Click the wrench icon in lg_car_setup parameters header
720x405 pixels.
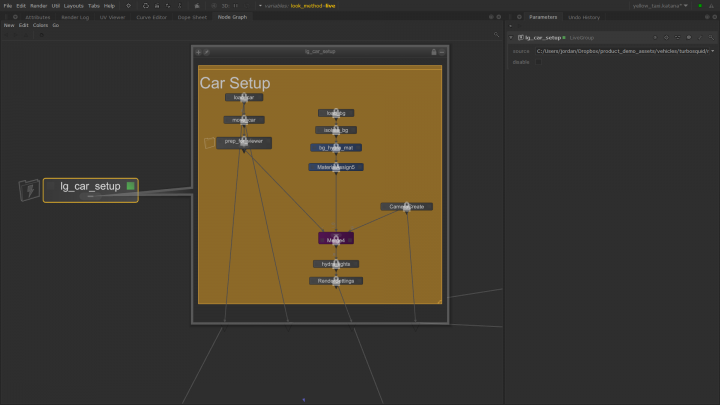(700, 37)
